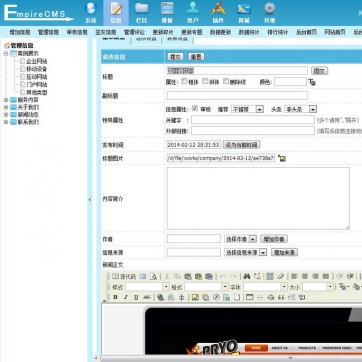
Task: Click the 提交 submit button
Action: [x=175, y=57]
